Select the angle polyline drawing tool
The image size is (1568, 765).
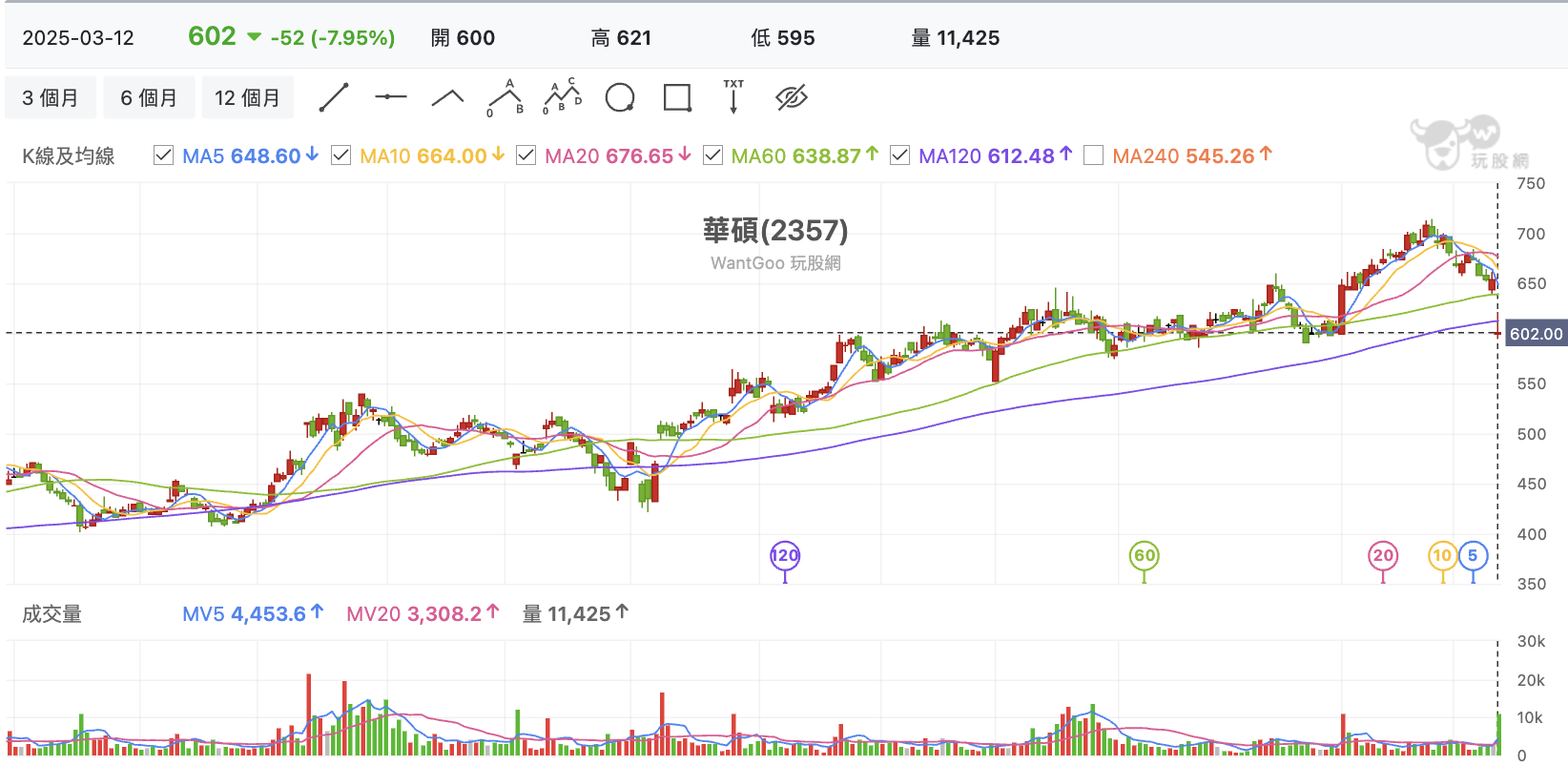click(x=448, y=97)
